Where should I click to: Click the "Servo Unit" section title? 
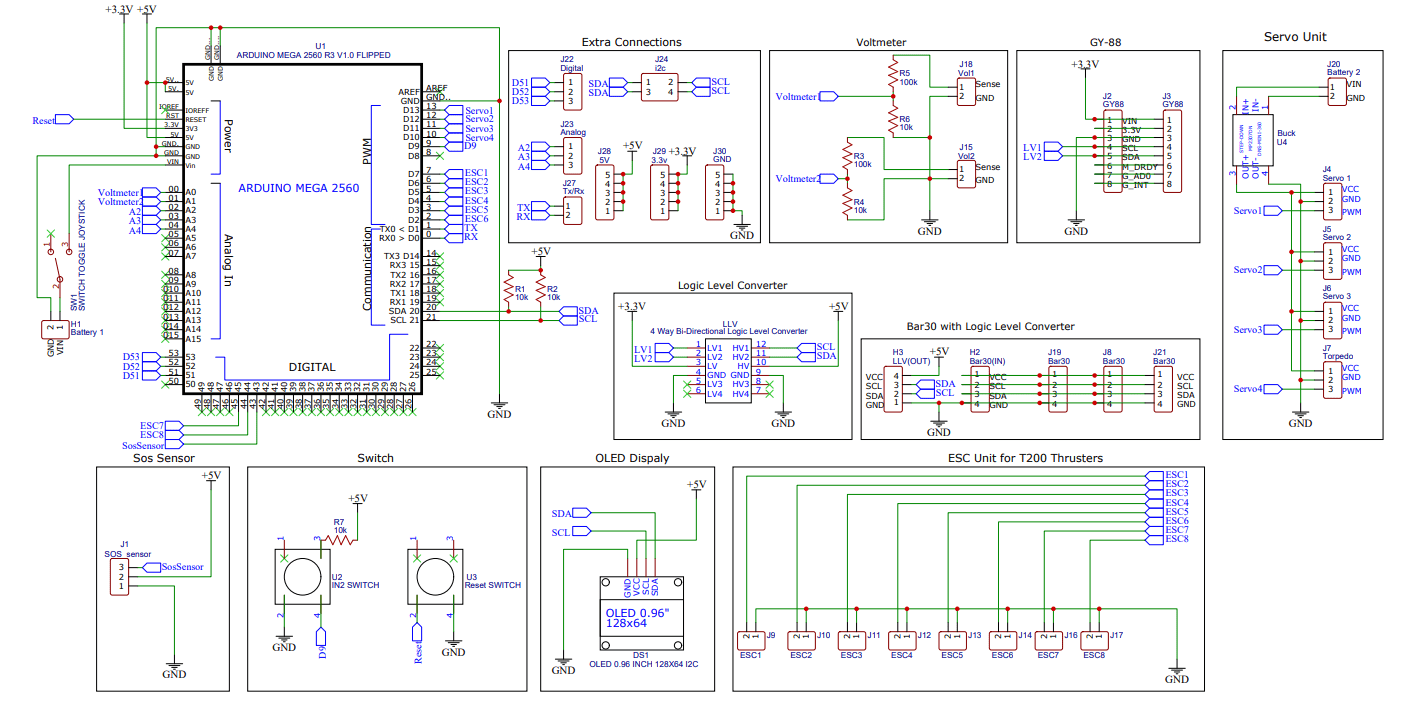1295,36
